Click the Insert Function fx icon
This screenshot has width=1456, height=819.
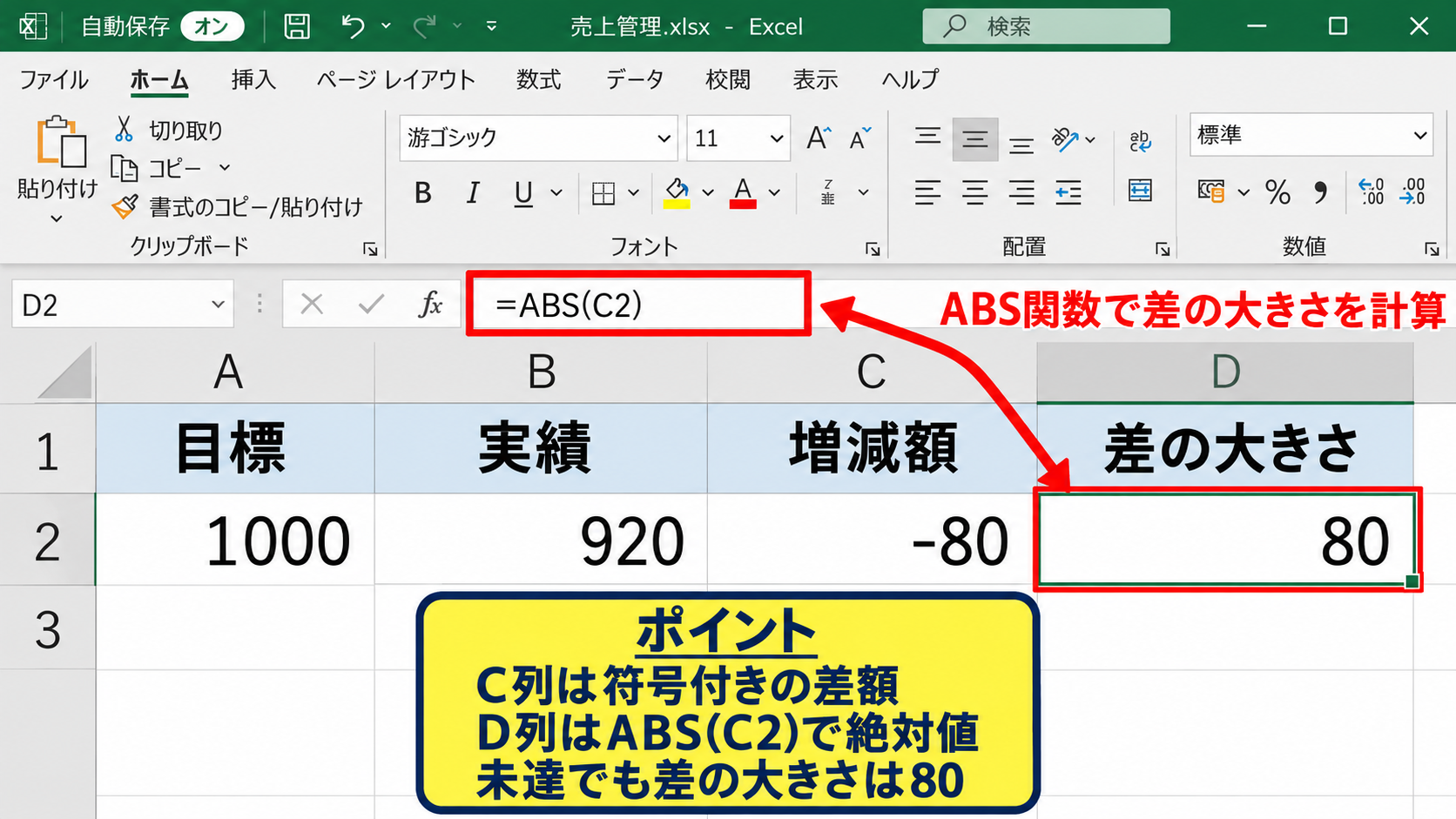(x=430, y=304)
